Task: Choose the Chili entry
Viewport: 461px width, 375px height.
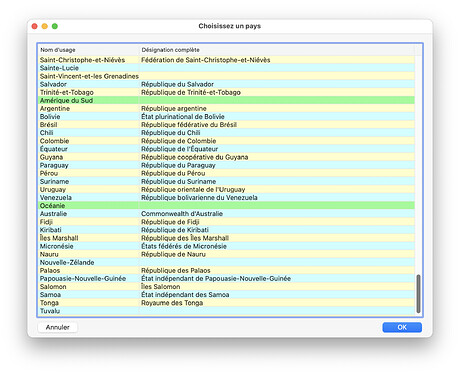Action: [226, 133]
